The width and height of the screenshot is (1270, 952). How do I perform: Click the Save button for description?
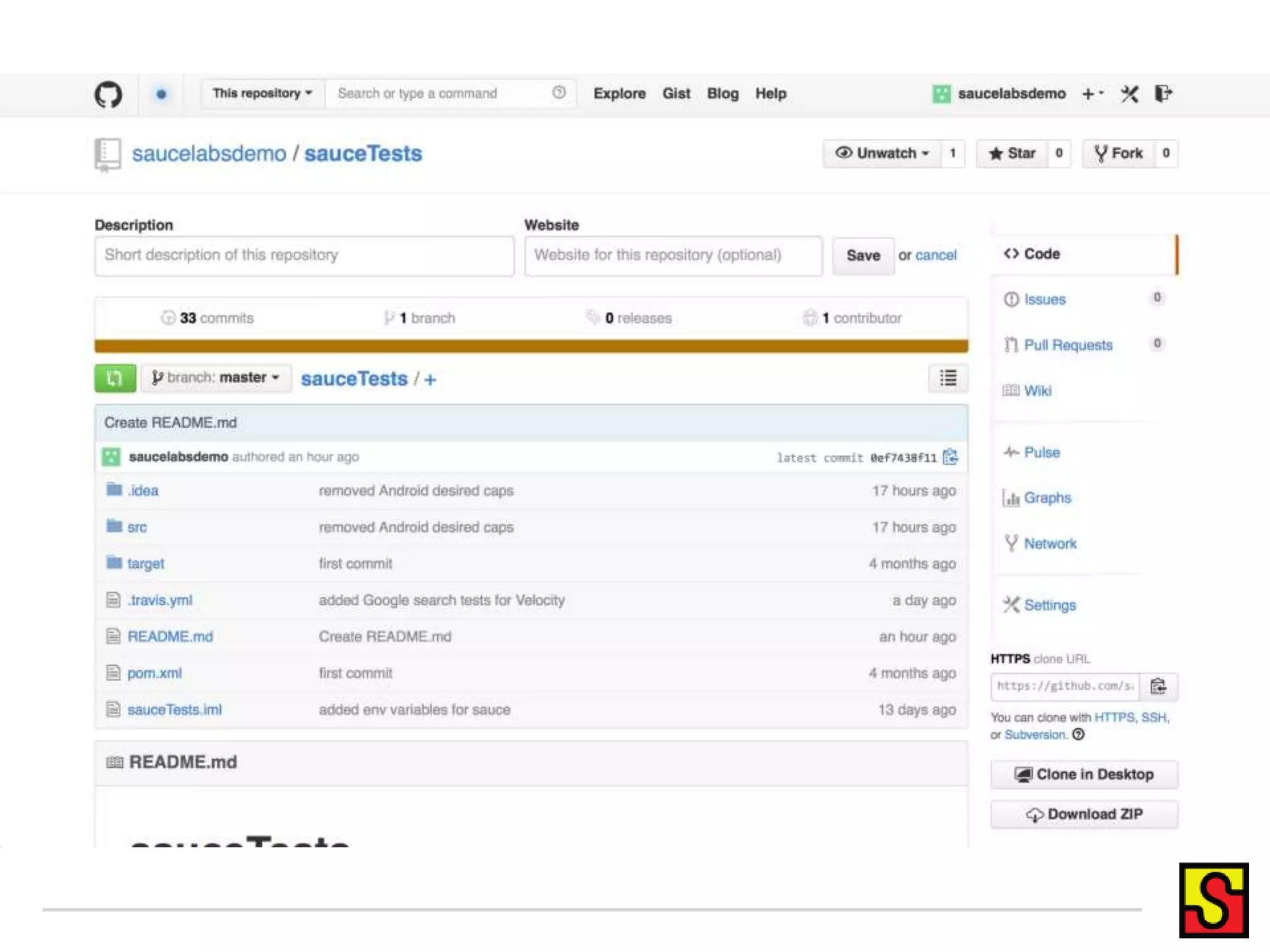tap(863, 256)
